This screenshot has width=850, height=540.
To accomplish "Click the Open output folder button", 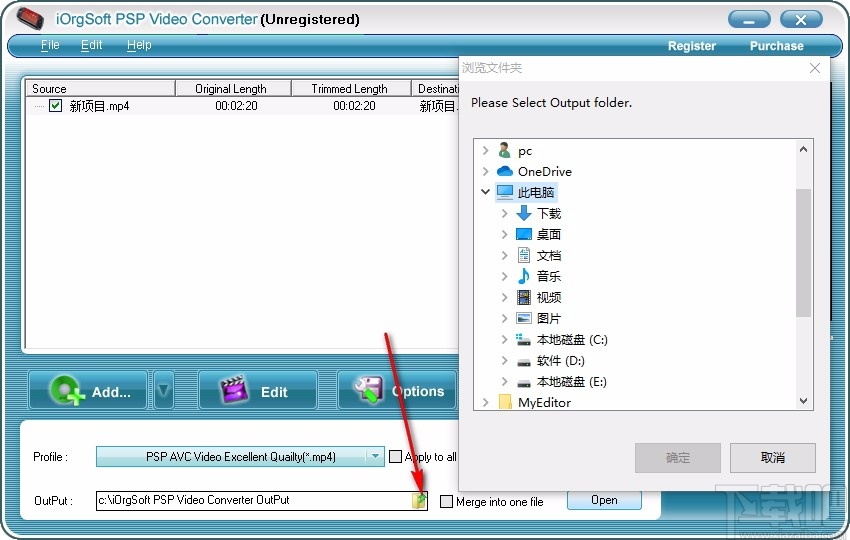I will pyautogui.click(x=604, y=500).
